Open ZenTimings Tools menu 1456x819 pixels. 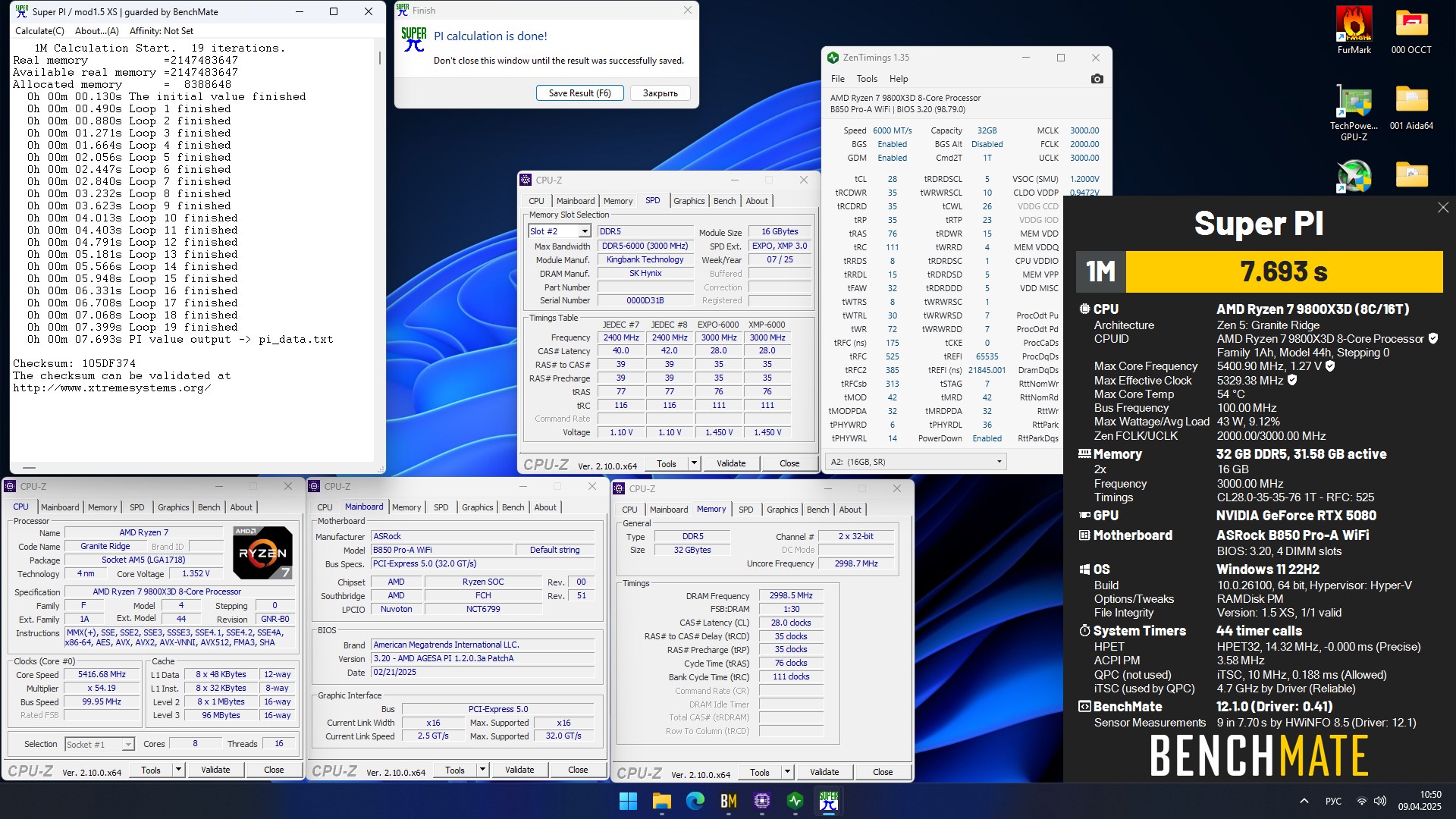[867, 79]
